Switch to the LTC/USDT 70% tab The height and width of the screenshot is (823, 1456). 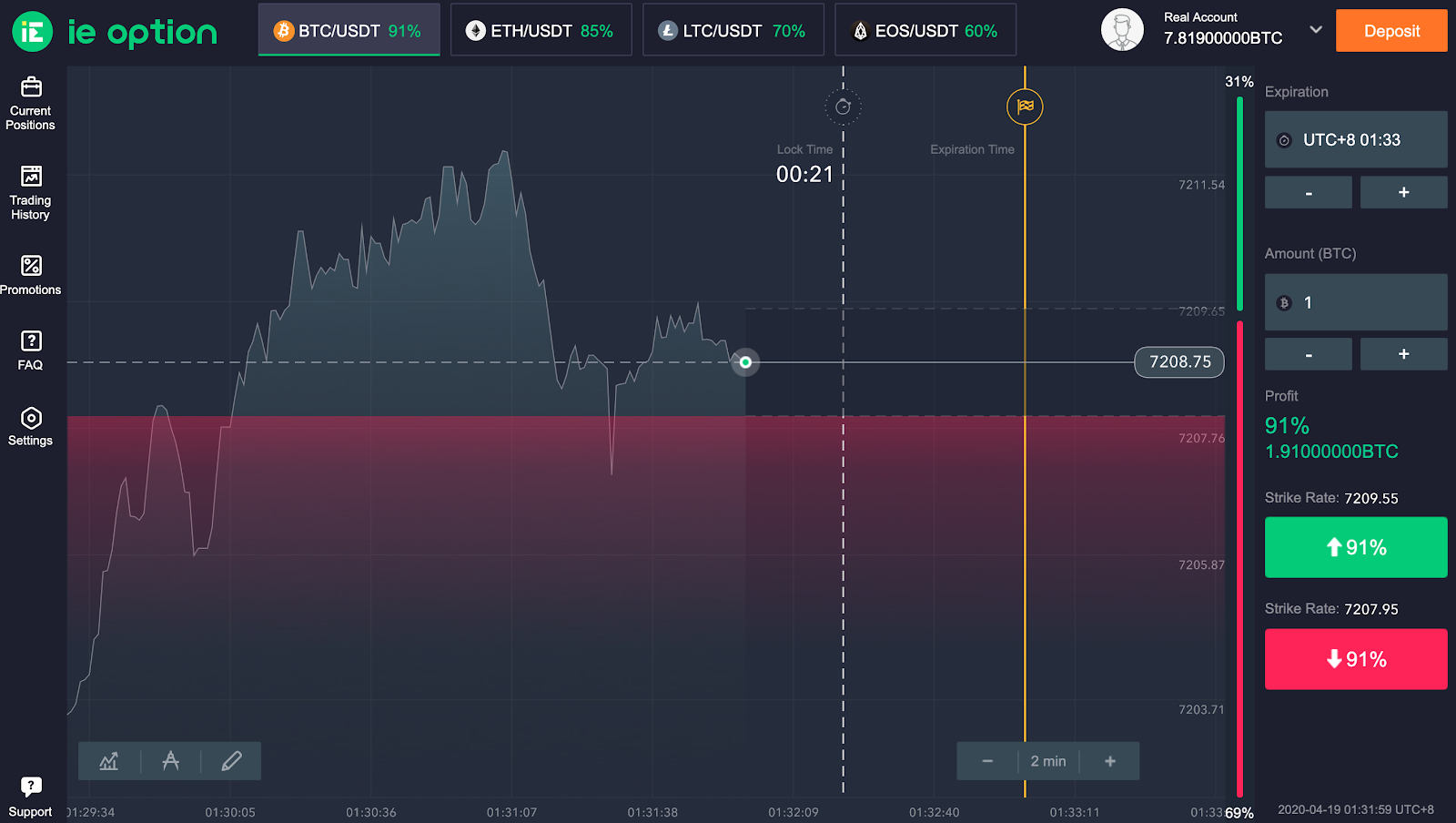(x=733, y=30)
